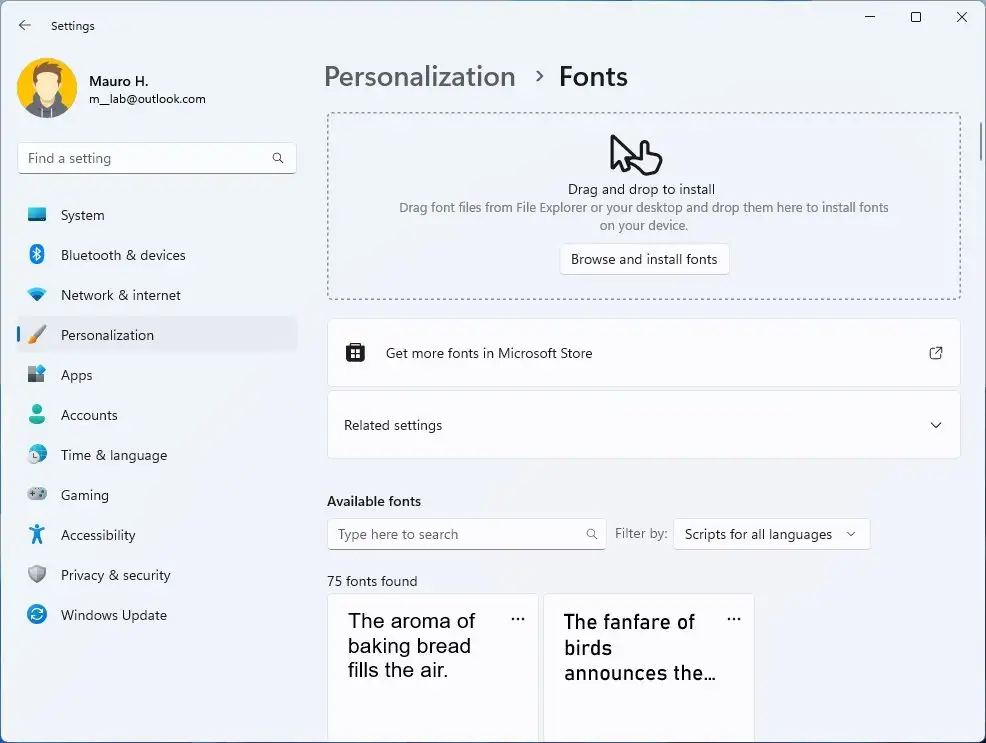The width and height of the screenshot is (986, 743).
Task: Go to Apps settings page
Action: tap(76, 375)
